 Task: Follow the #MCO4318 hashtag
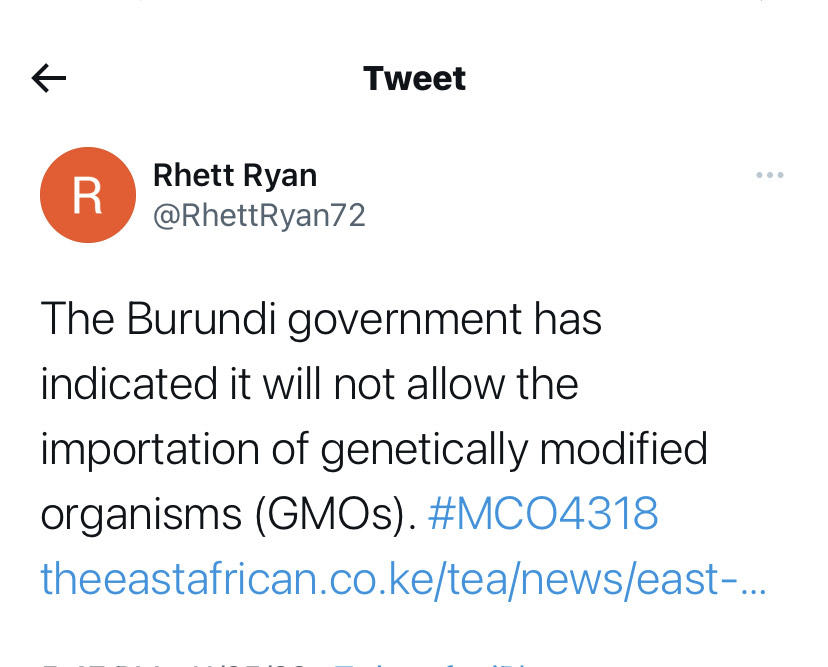(x=543, y=514)
